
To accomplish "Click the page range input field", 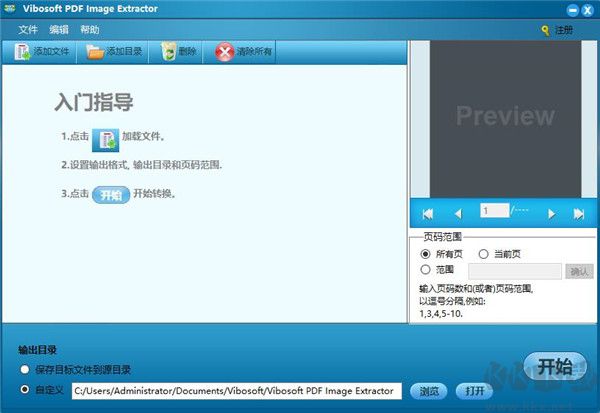I will 515,271.
